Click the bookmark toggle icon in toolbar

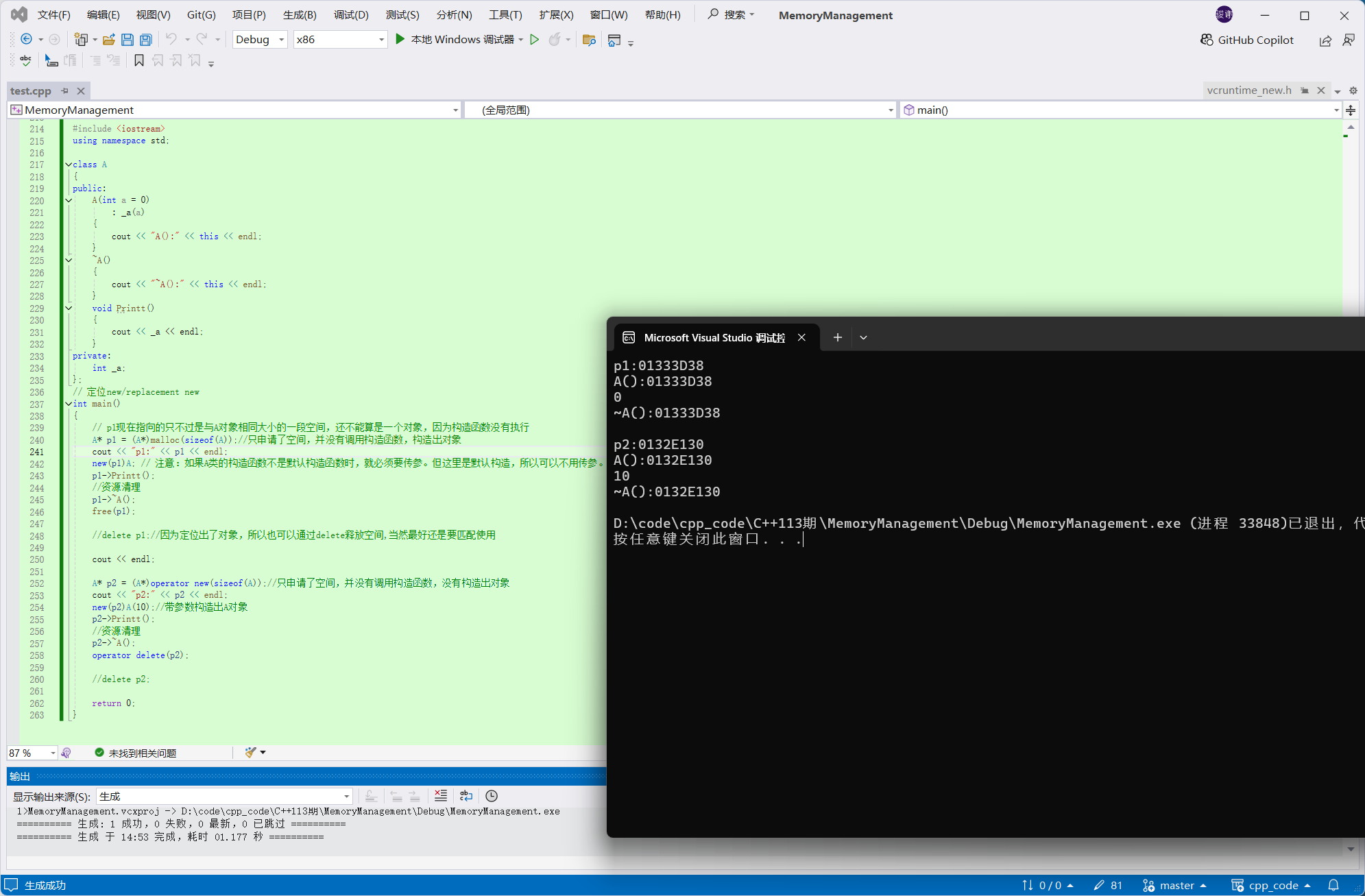click(x=139, y=61)
